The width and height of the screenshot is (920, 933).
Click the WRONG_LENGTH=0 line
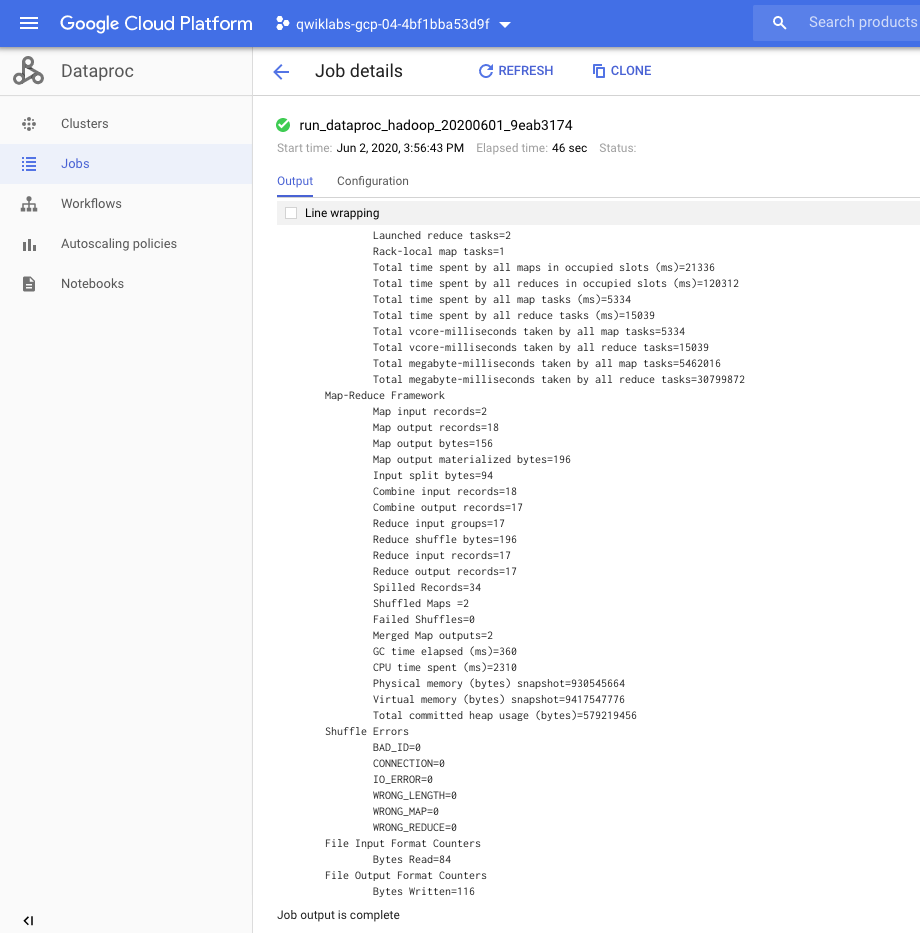point(415,796)
